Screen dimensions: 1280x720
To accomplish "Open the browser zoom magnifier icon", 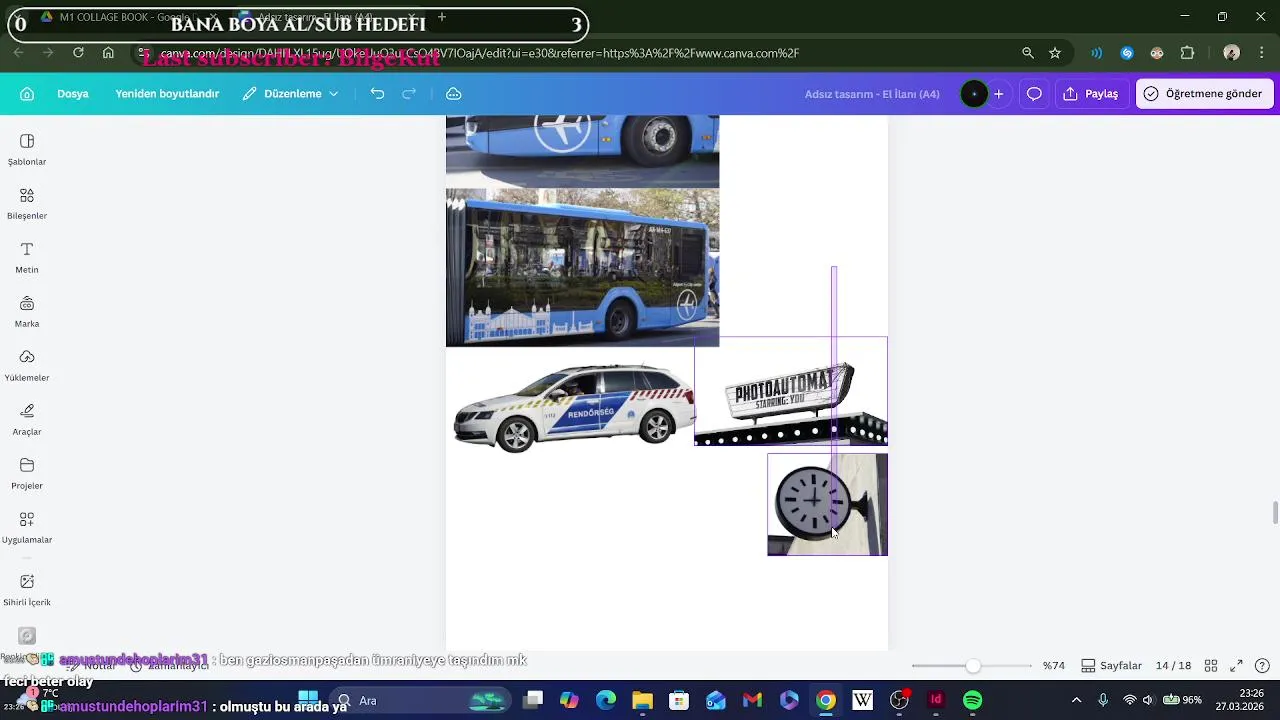I will [1028, 53].
